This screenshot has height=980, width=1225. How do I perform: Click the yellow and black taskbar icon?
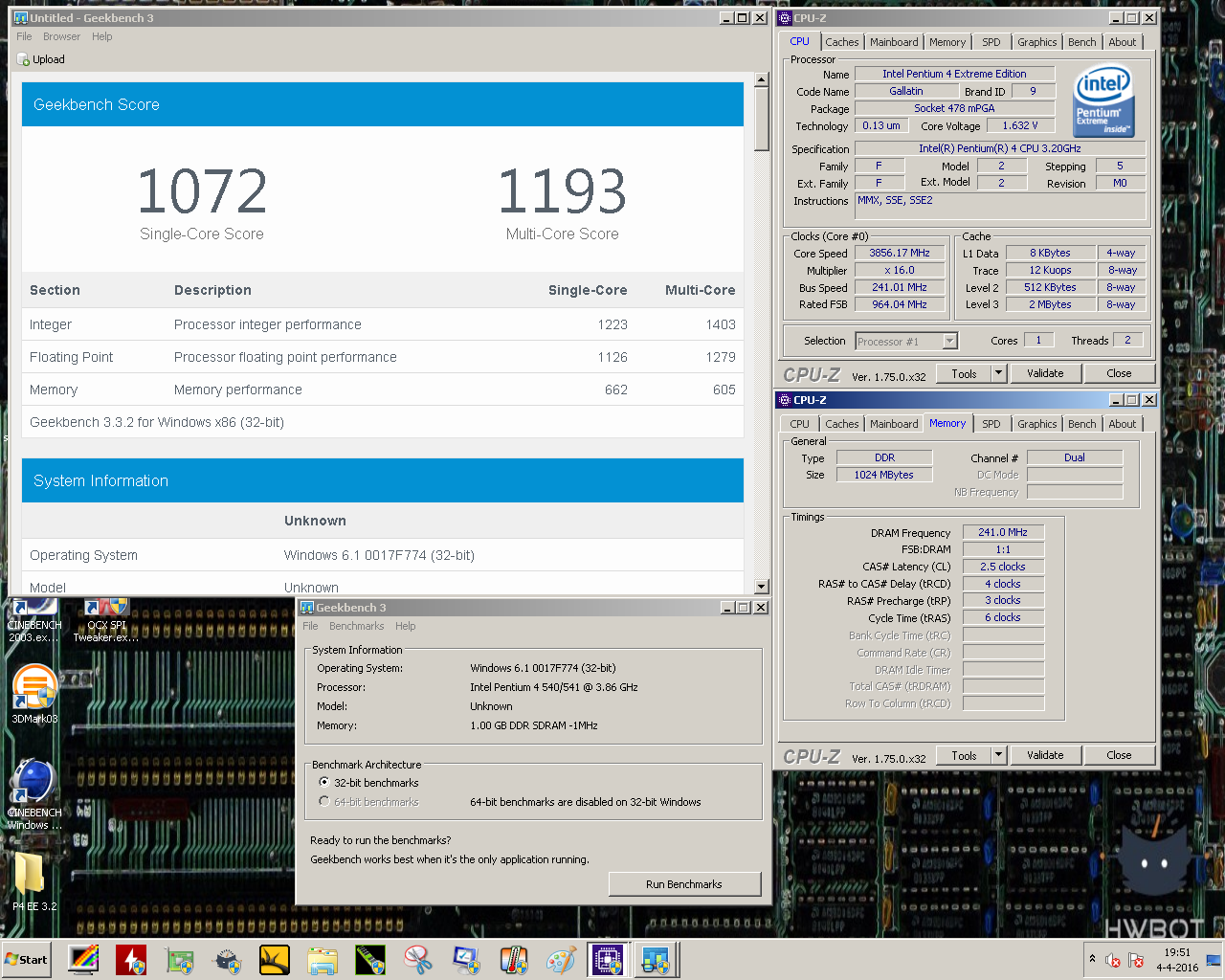click(275, 959)
